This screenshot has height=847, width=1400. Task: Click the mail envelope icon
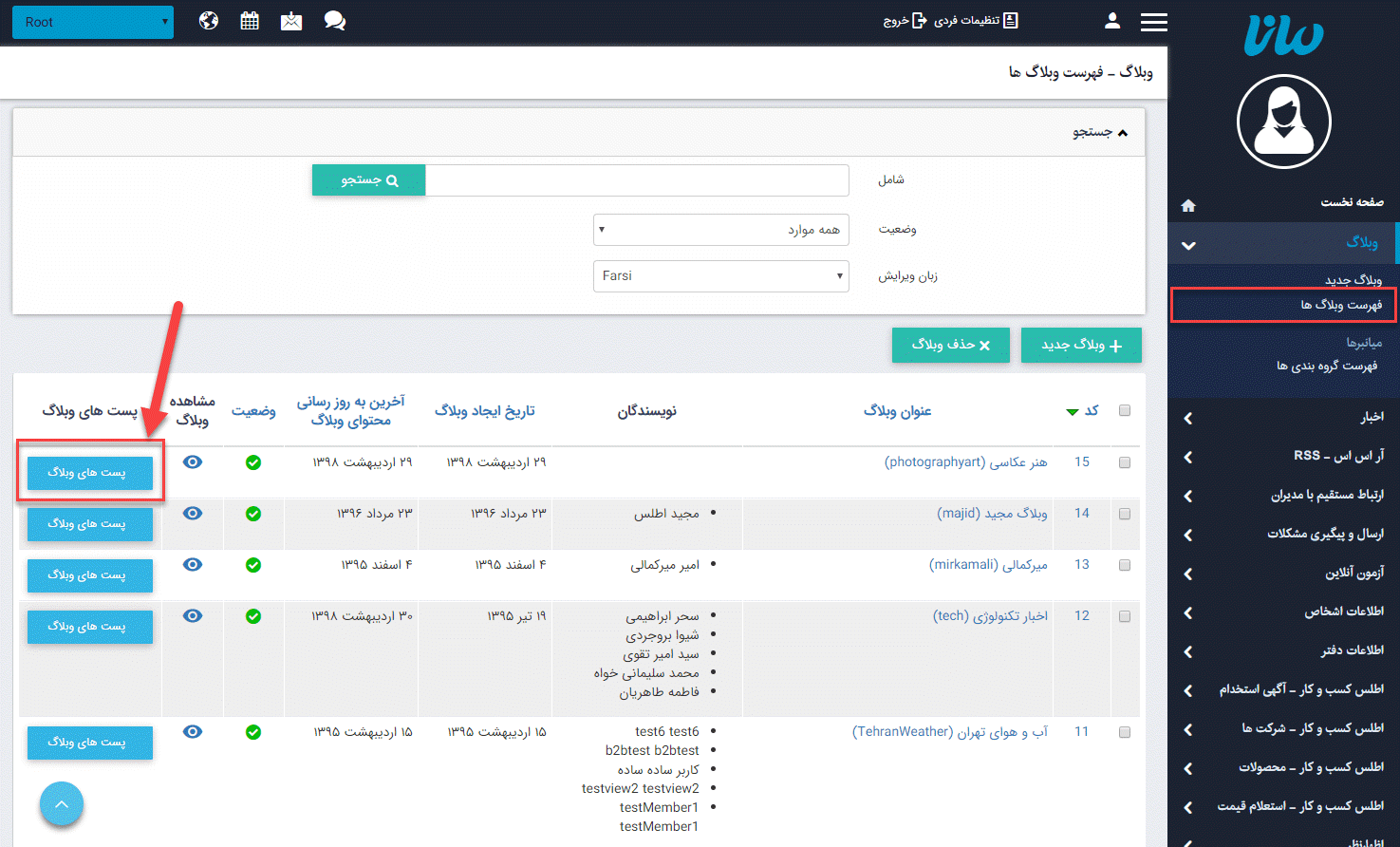pos(291,21)
